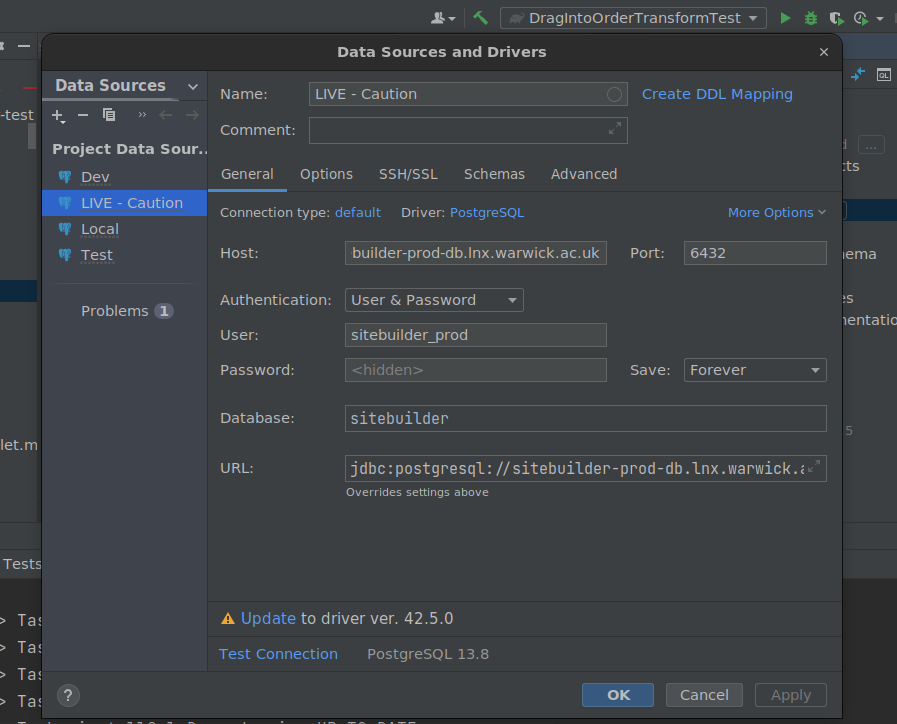Expand the Data Sources panel dropdown chevron
The width and height of the screenshot is (897, 724).
[x=193, y=86]
